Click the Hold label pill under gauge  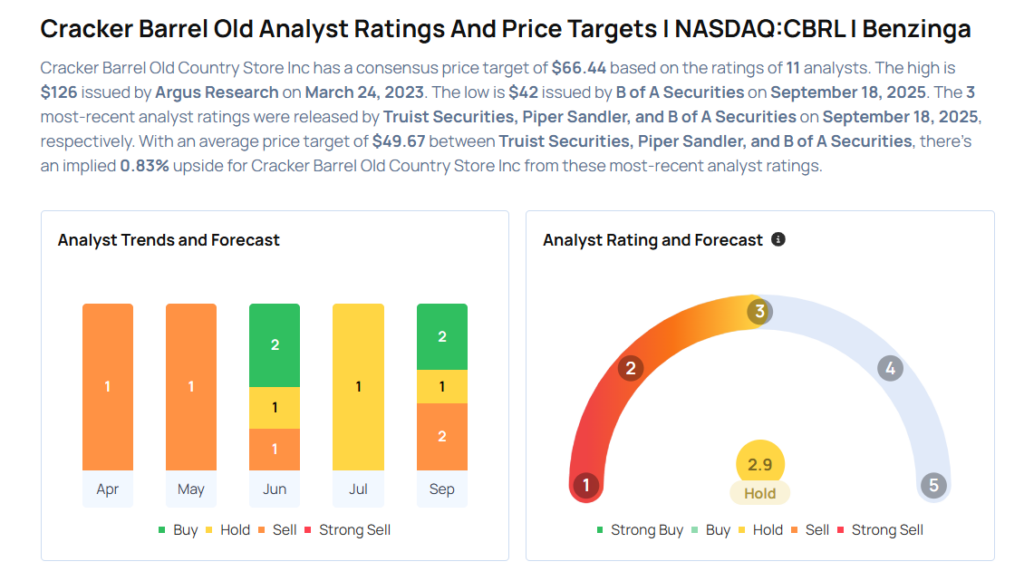(760, 493)
